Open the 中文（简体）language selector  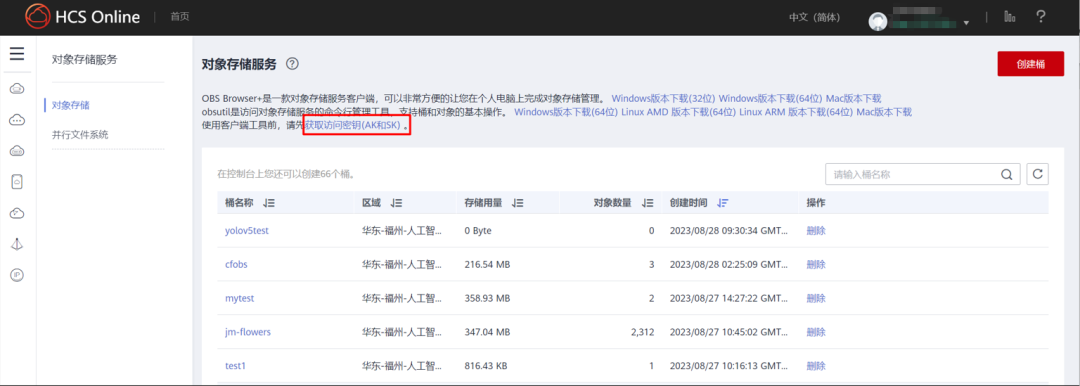pyautogui.click(x=814, y=18)
